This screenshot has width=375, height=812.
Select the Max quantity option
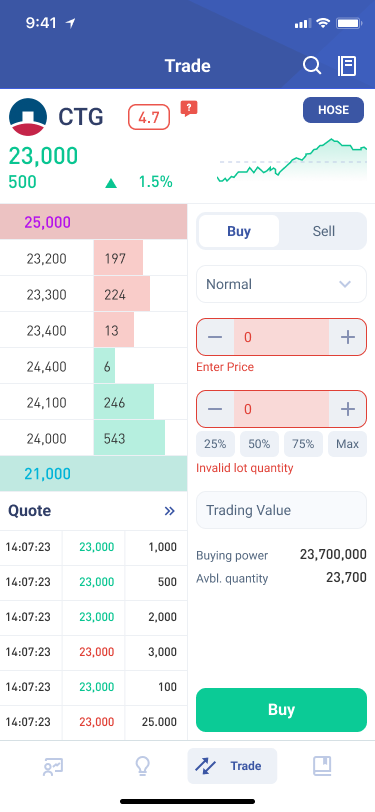pyautogui.click(x=348, y=444)
